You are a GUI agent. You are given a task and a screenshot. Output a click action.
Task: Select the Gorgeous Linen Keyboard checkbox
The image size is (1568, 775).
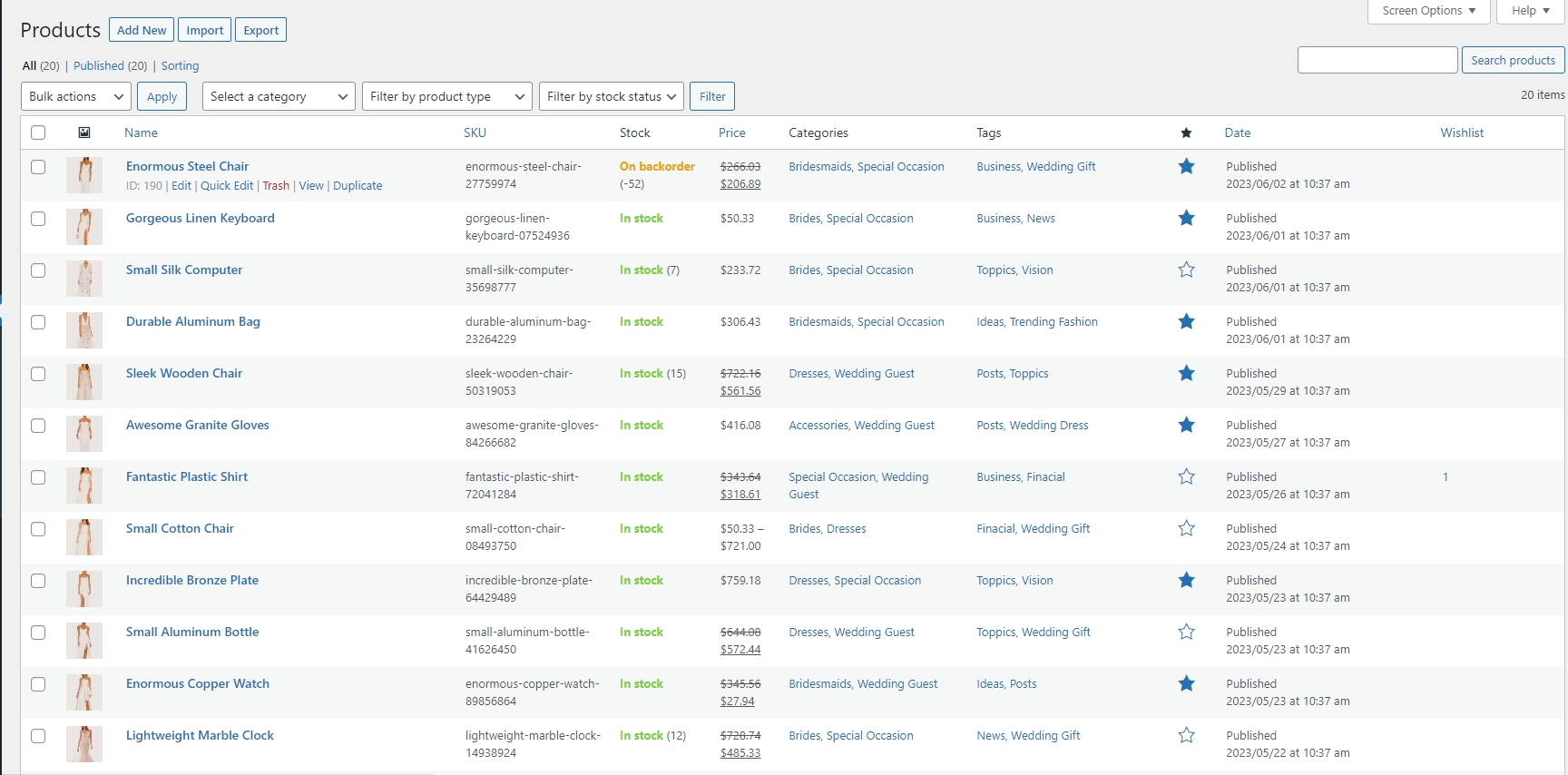click(x=38, y=219)
